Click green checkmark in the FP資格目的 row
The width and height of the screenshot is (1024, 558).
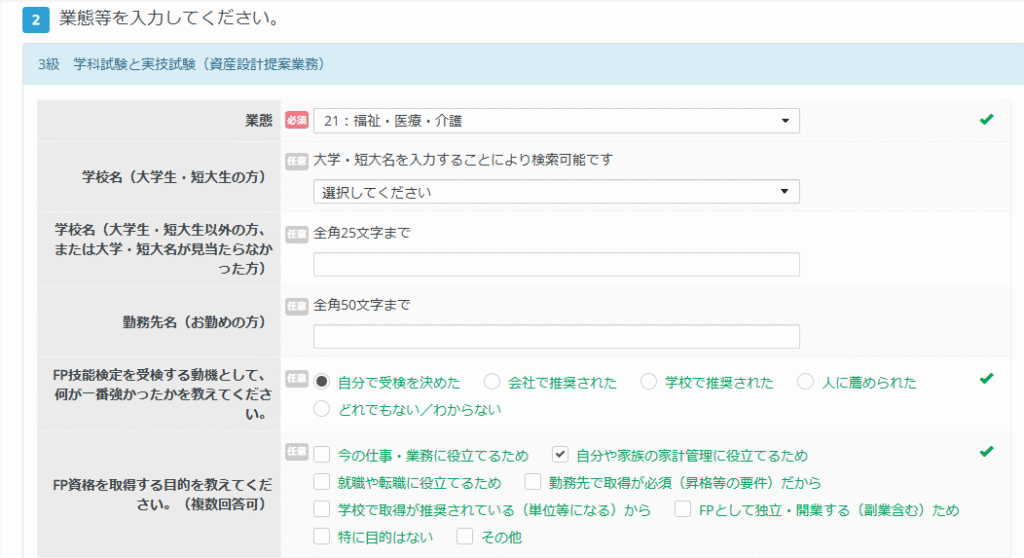[x=986, y=451]
